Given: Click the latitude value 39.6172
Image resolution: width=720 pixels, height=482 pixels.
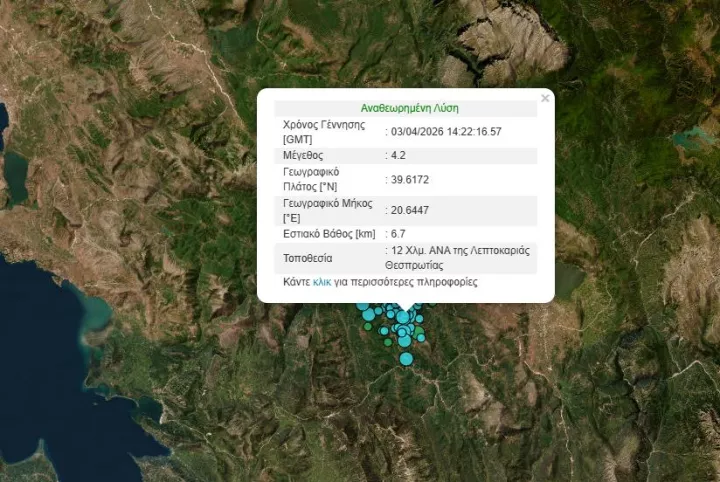Looking at the screenshot, I should point(410,180).
